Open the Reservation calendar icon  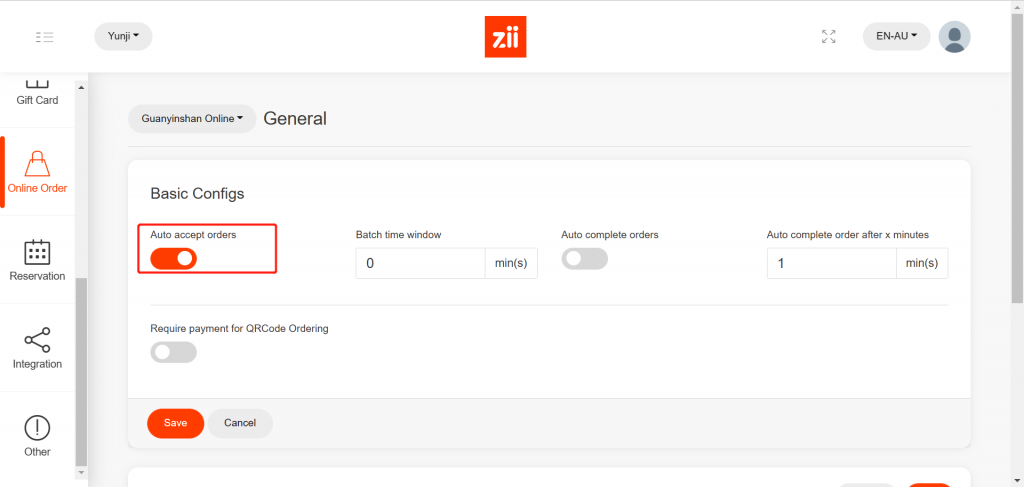coord(37,252)
